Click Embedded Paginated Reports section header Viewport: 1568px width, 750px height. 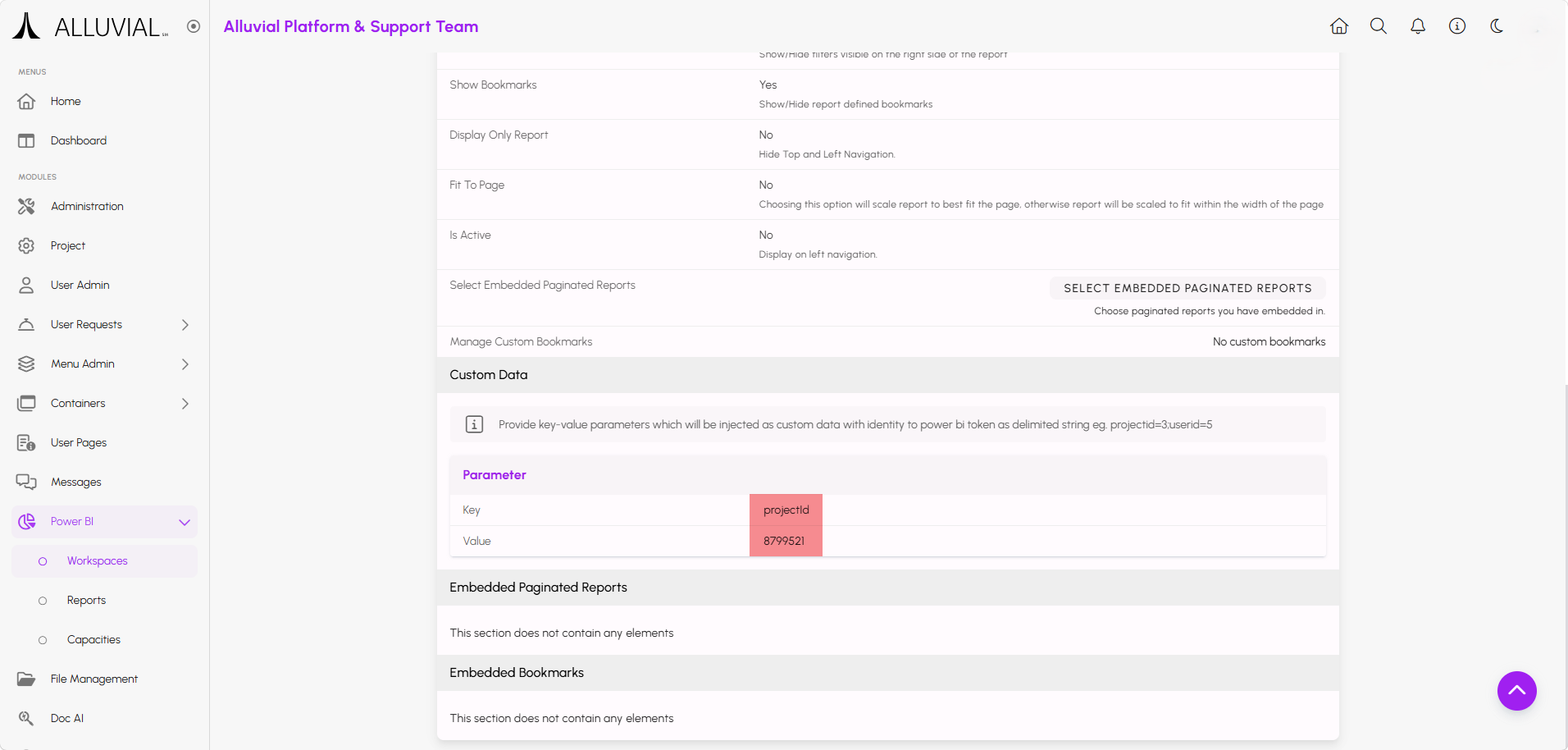[x=888, y=588]
